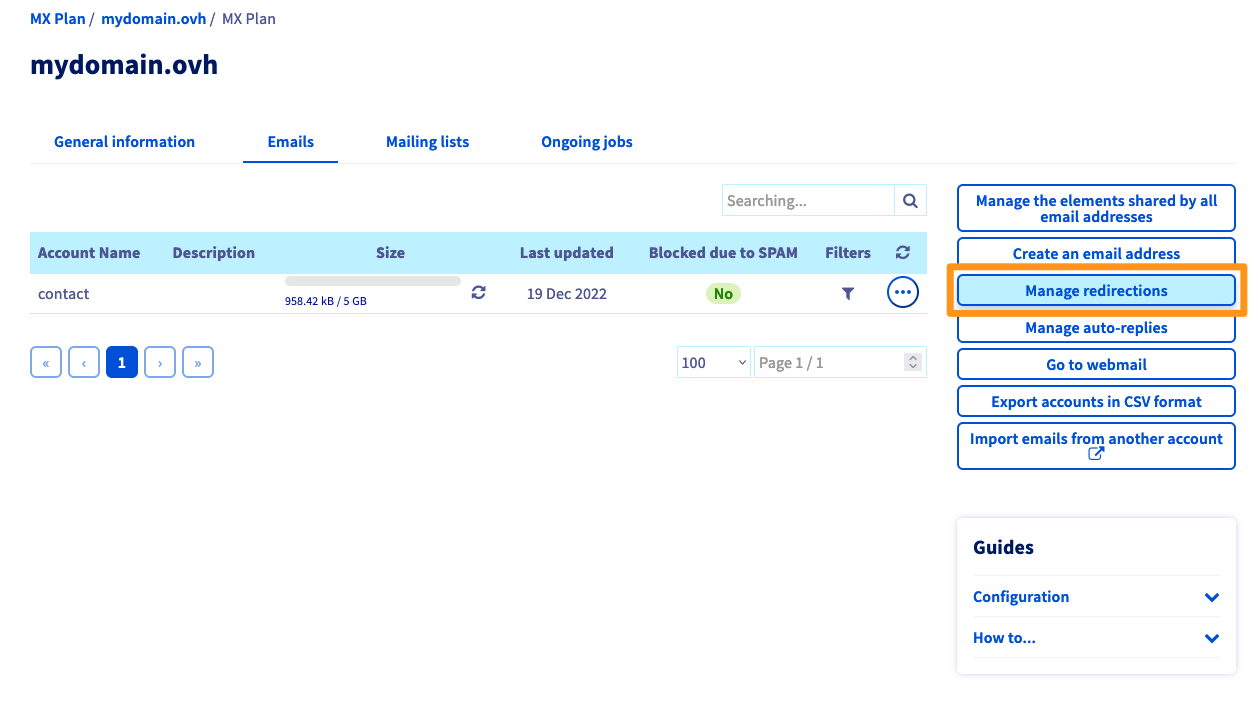Click Manage redirections button
Image resolution: width=1259 pixels, height=702 pixels.
(x=1096, y=291)
